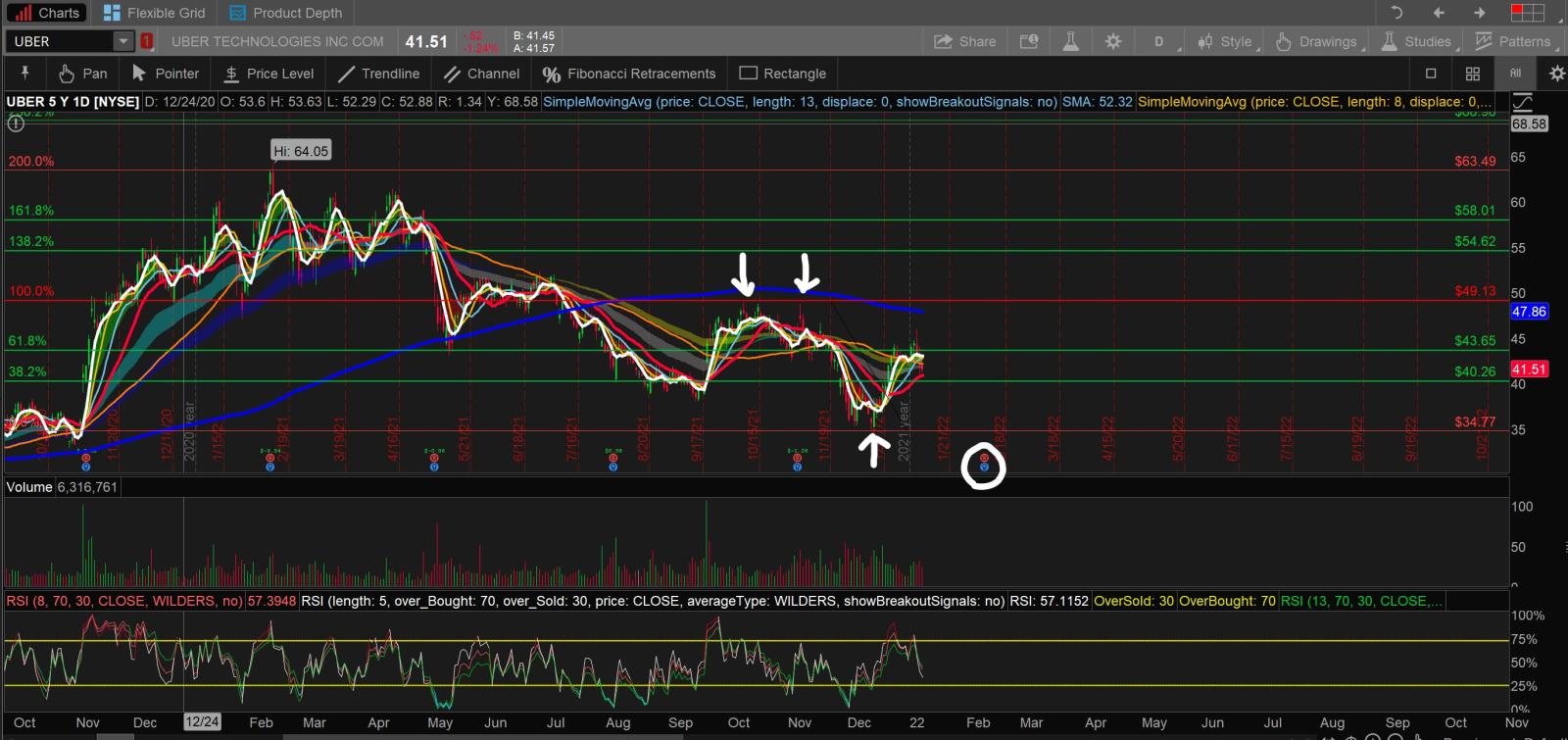Open the chart settings gear in top toolbar

[1113, 41]
